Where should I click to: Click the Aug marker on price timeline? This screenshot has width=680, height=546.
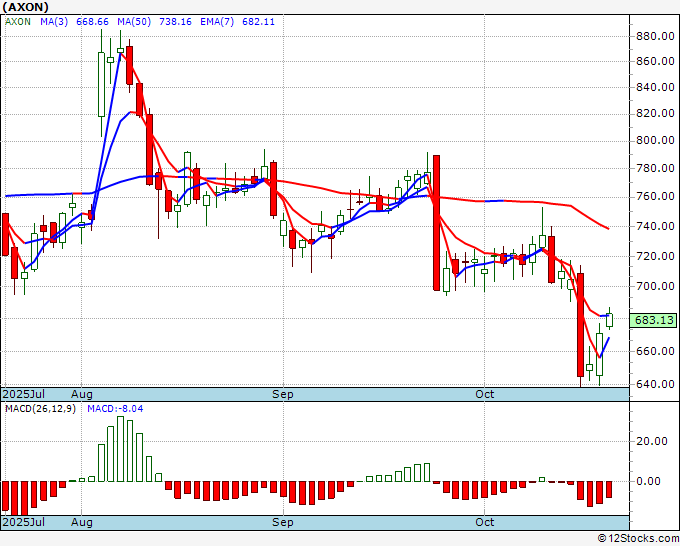click(82, 394)
